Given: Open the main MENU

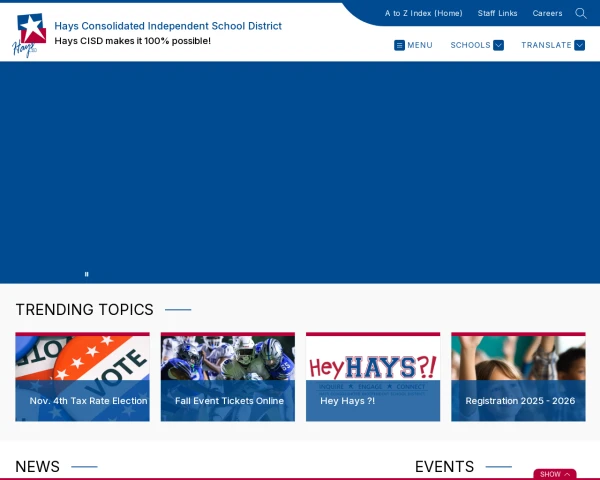Looking at the screenshot, I should (419, 45).
